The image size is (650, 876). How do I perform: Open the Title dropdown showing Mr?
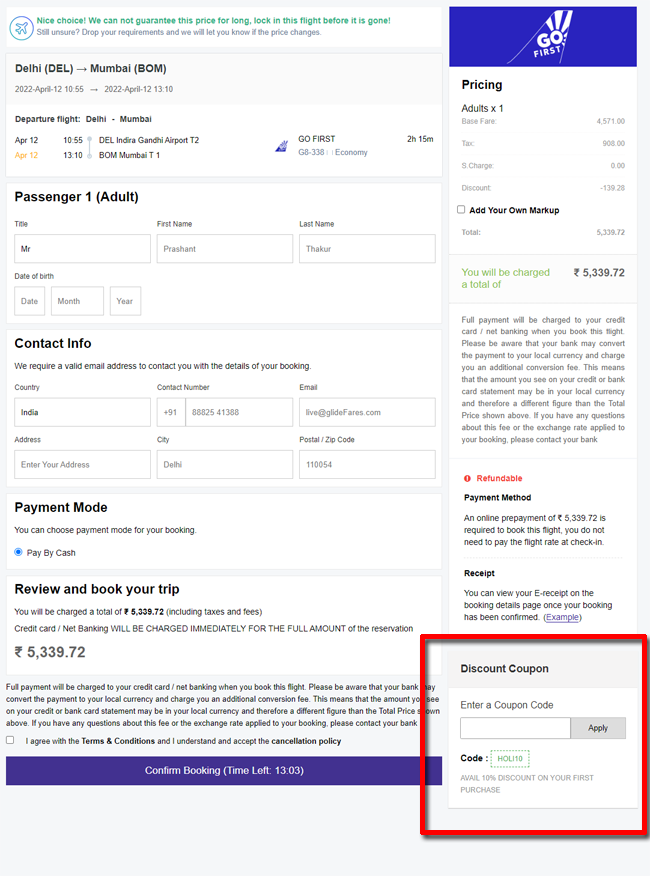pyautogui.click(x=82, y=249)
